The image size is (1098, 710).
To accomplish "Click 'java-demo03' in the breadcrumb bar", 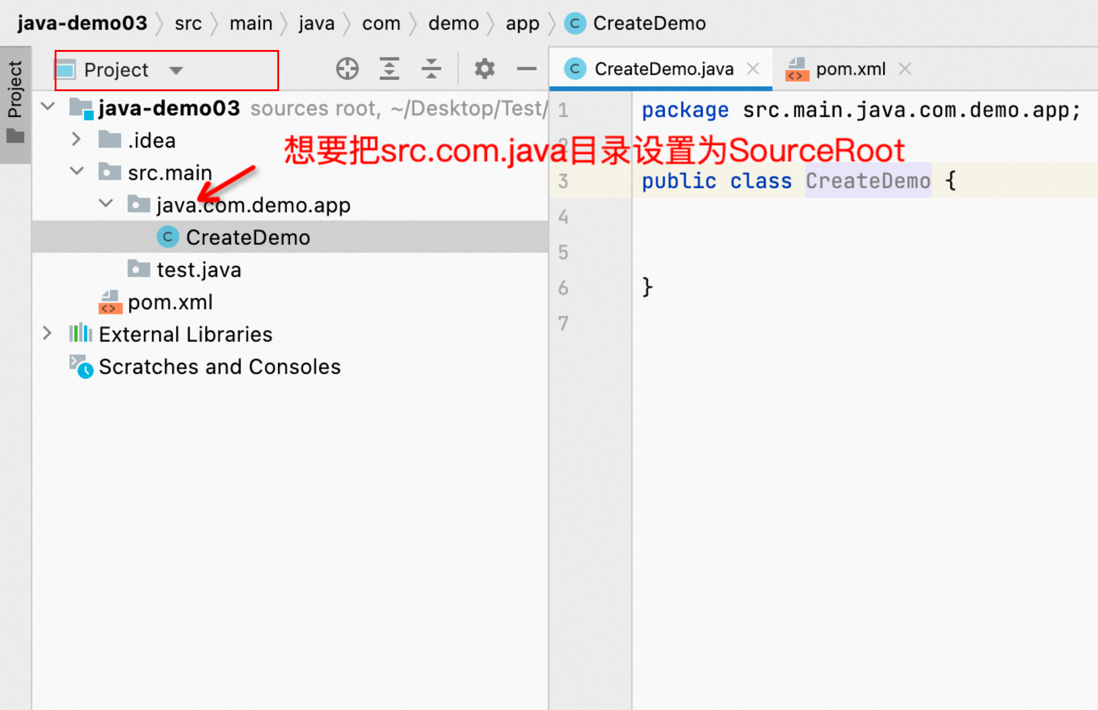I will click(x=82, y=22).
